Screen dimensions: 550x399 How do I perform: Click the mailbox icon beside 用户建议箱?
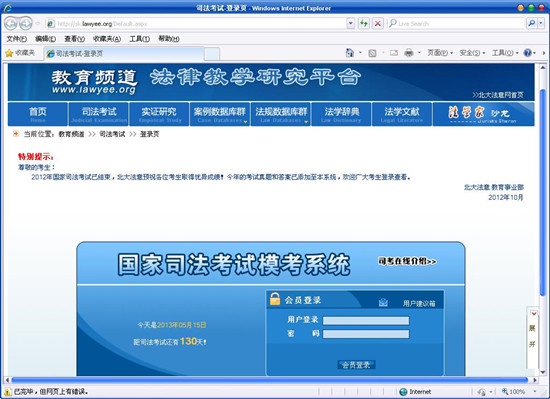pyautogui.click(x=383, y=302)
